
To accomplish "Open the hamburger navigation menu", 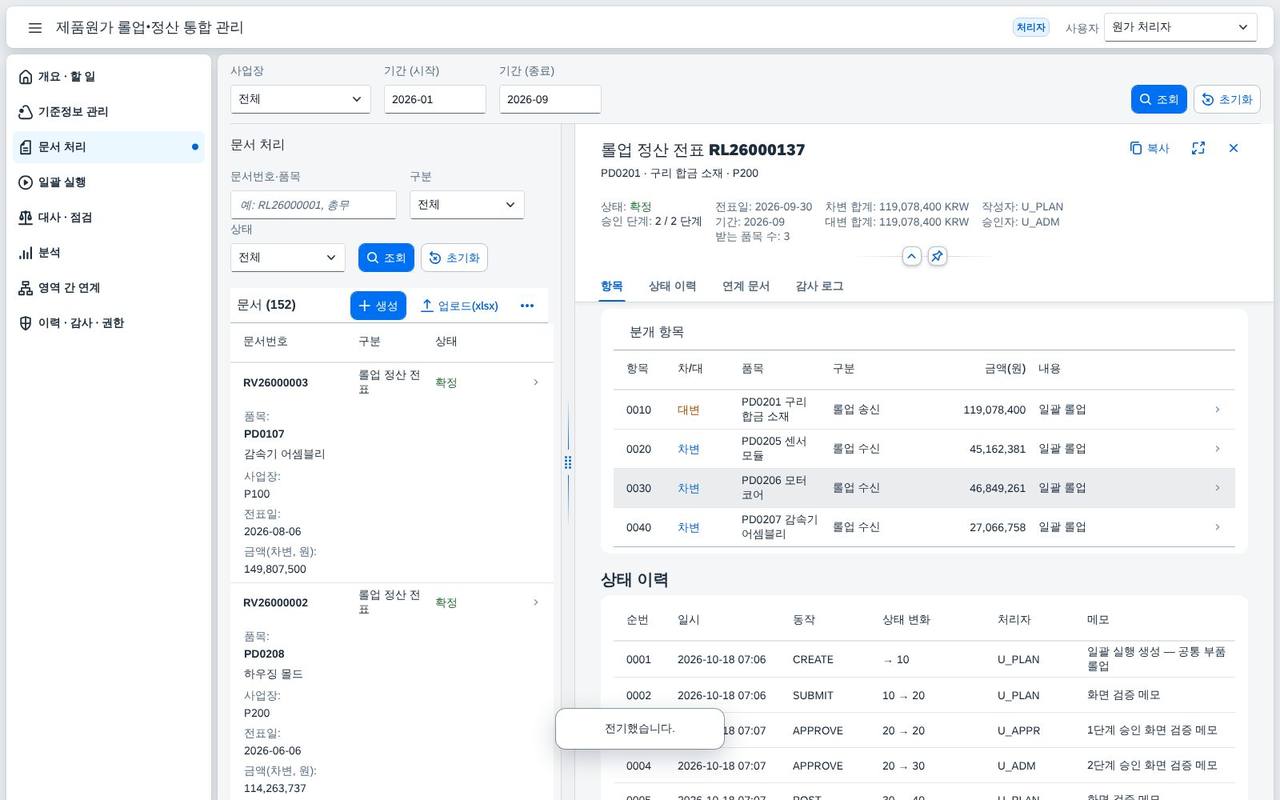I will coord(35,28).
